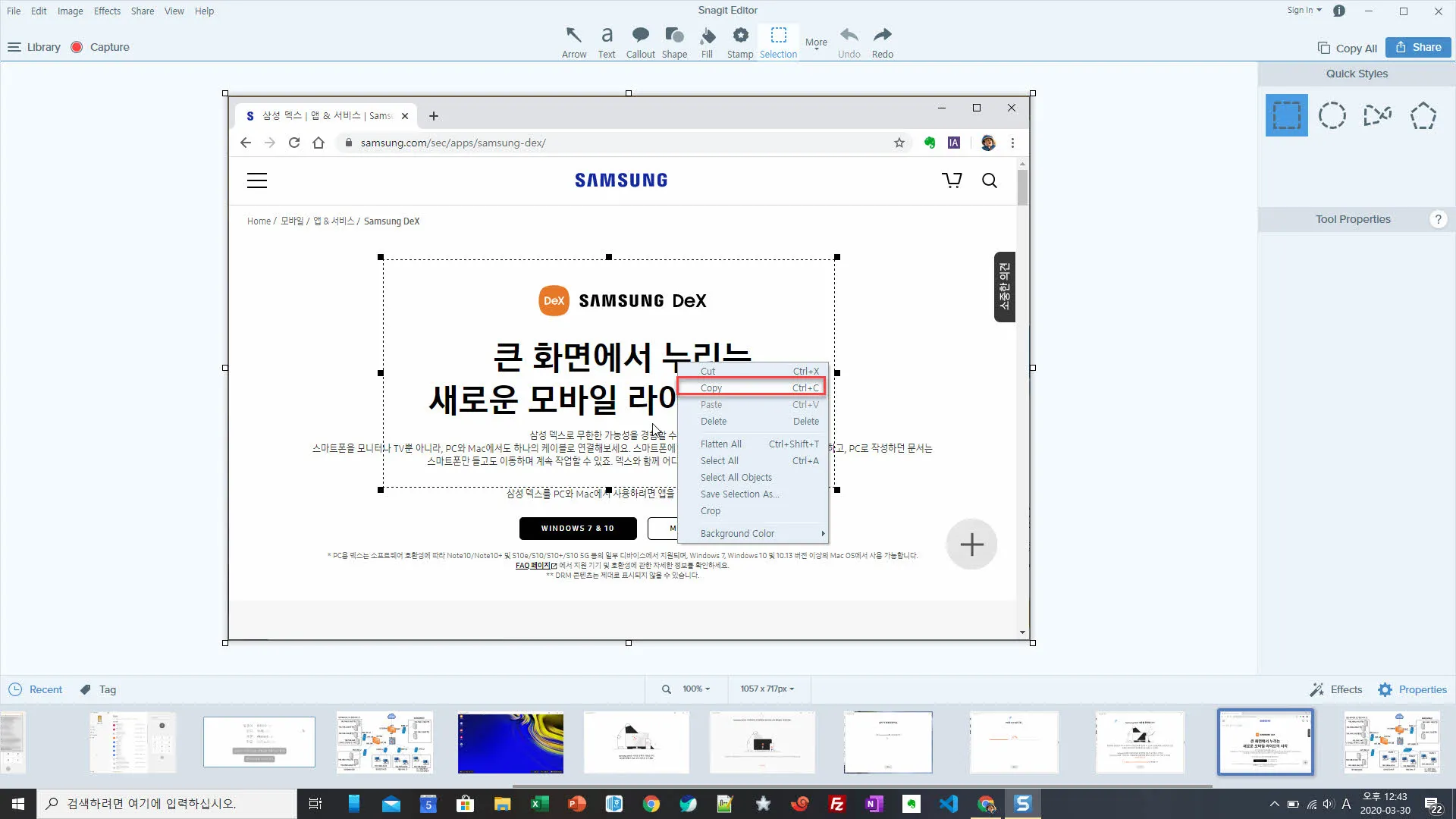The height and width of the screenshot is (819, 1456).
Task: Select the dashed rectangle Quick Style
Action: 1285,115
